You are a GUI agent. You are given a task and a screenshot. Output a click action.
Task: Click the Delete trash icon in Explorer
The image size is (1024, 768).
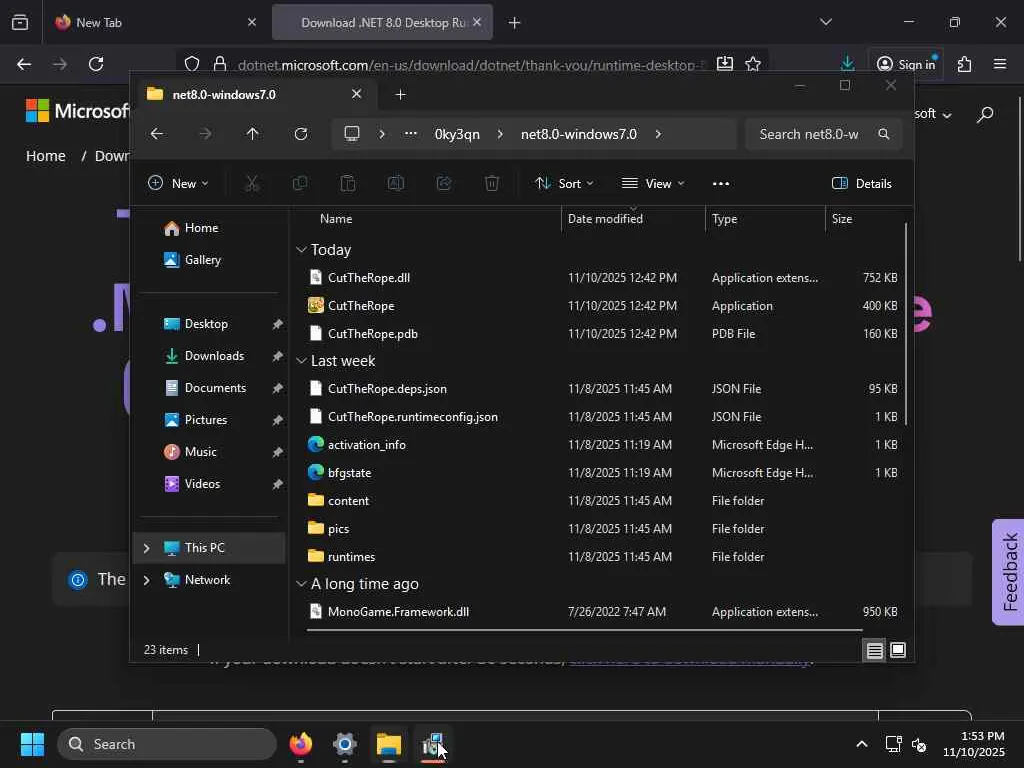click(492, 184)
